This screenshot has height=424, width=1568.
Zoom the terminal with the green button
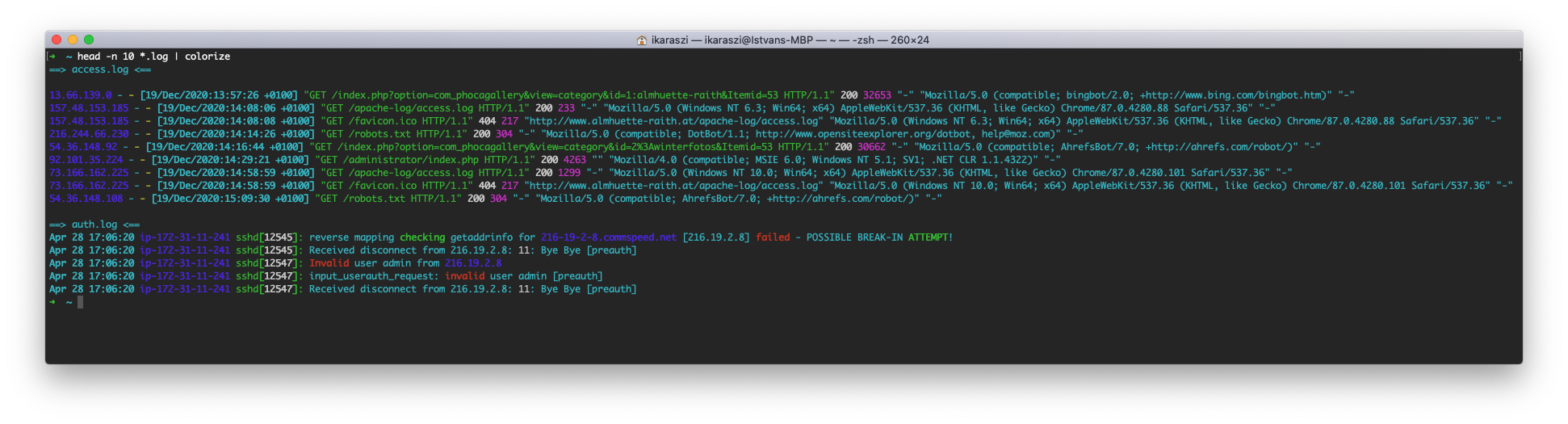[89, 40]
